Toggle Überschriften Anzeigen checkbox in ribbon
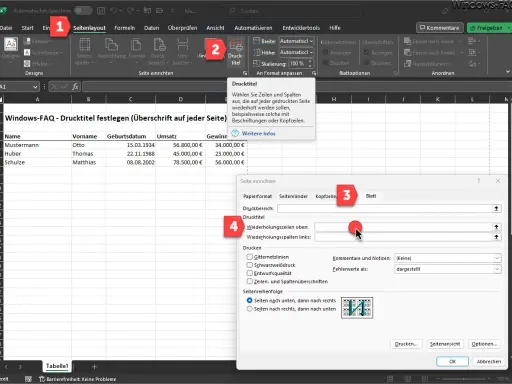512x384 pixels. pyautogui.click(x=366, y=53)
